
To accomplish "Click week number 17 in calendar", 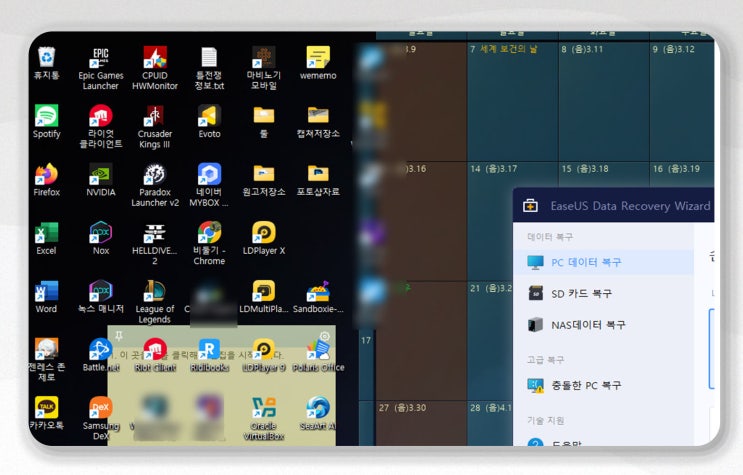I will click(366, 340).
